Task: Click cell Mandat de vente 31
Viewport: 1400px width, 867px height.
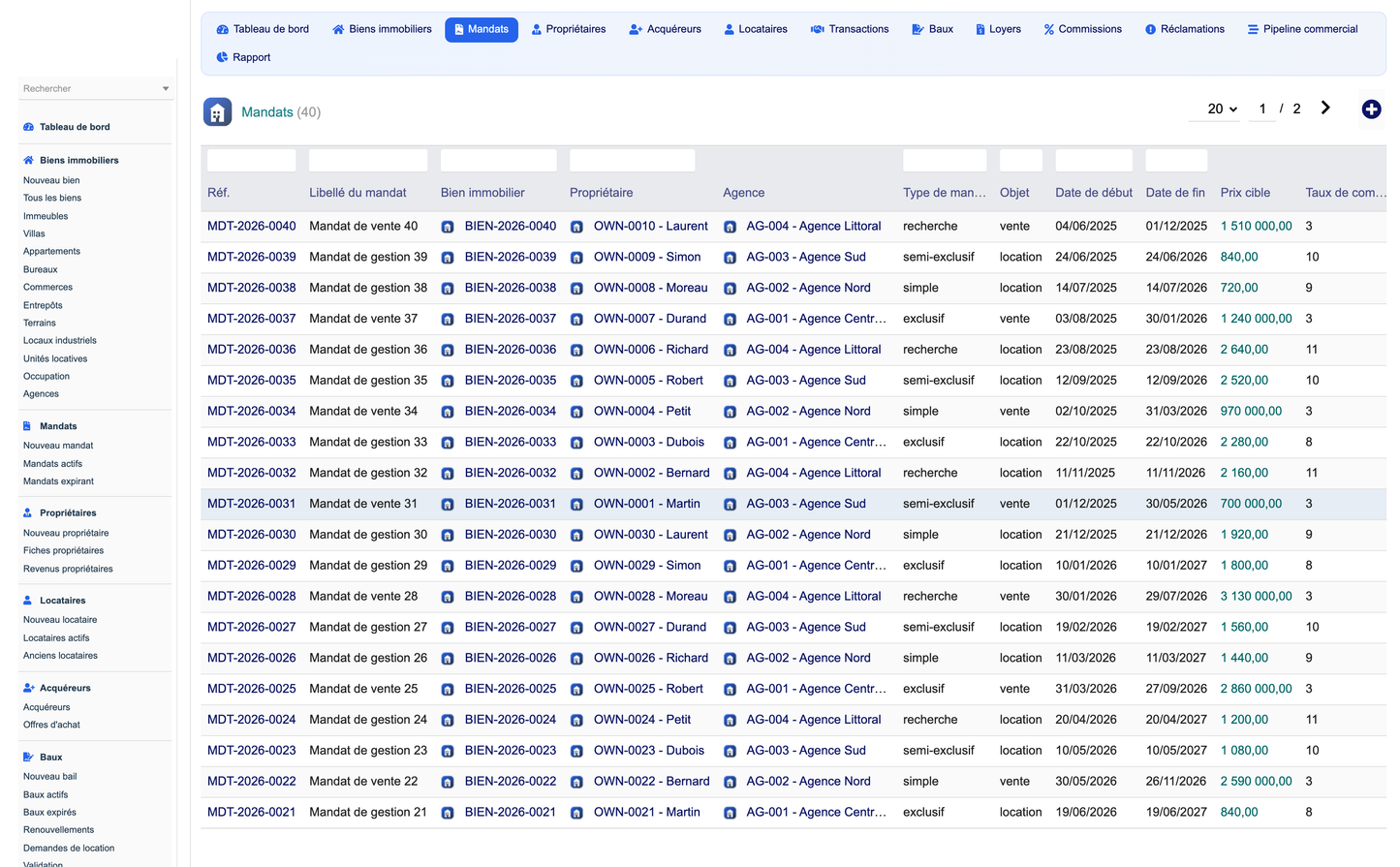Action: coord(363,504)
